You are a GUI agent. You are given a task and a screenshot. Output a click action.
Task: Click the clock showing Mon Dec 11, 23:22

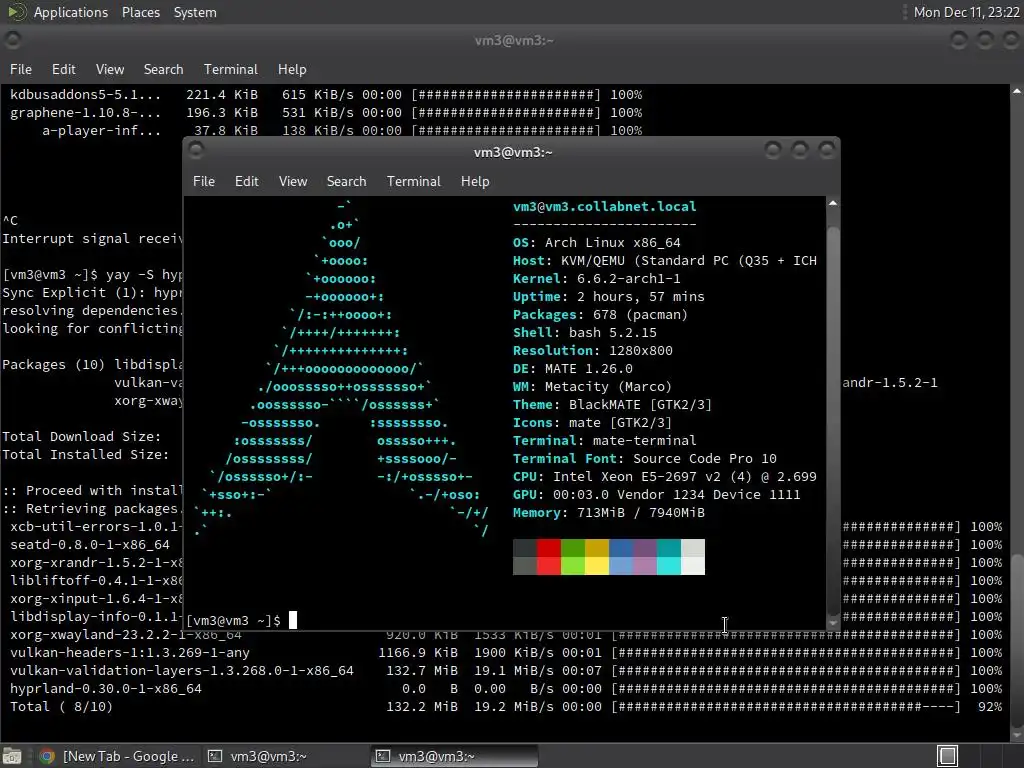coord(966,12)
